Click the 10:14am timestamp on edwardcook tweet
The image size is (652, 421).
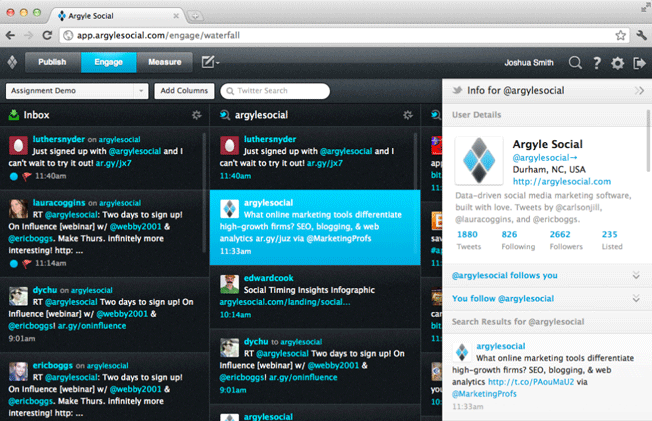235,315
